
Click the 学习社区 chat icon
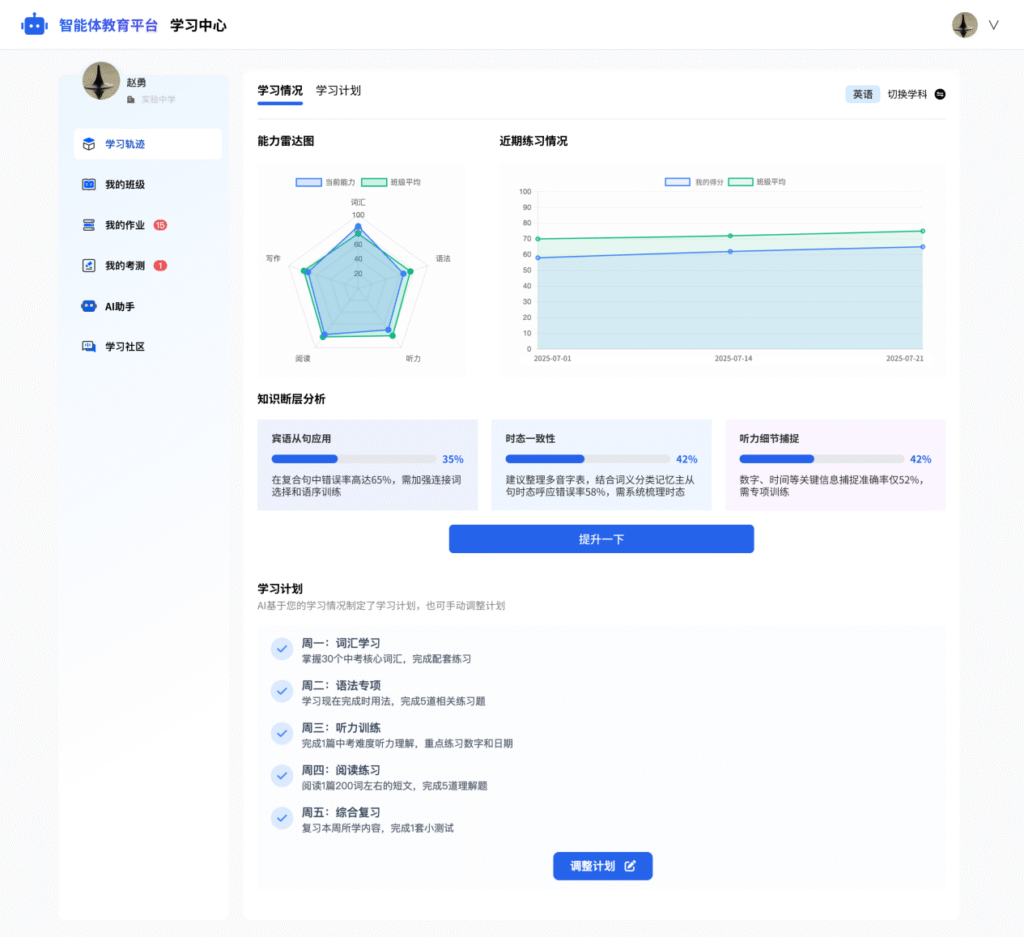pyautogui.click(x=89, y=347)
